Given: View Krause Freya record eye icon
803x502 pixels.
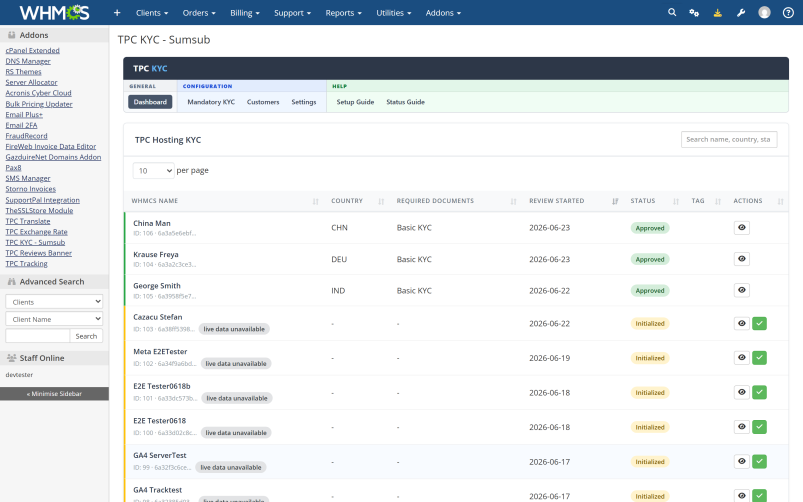Looking at the screenshot, I should [742, 259].
